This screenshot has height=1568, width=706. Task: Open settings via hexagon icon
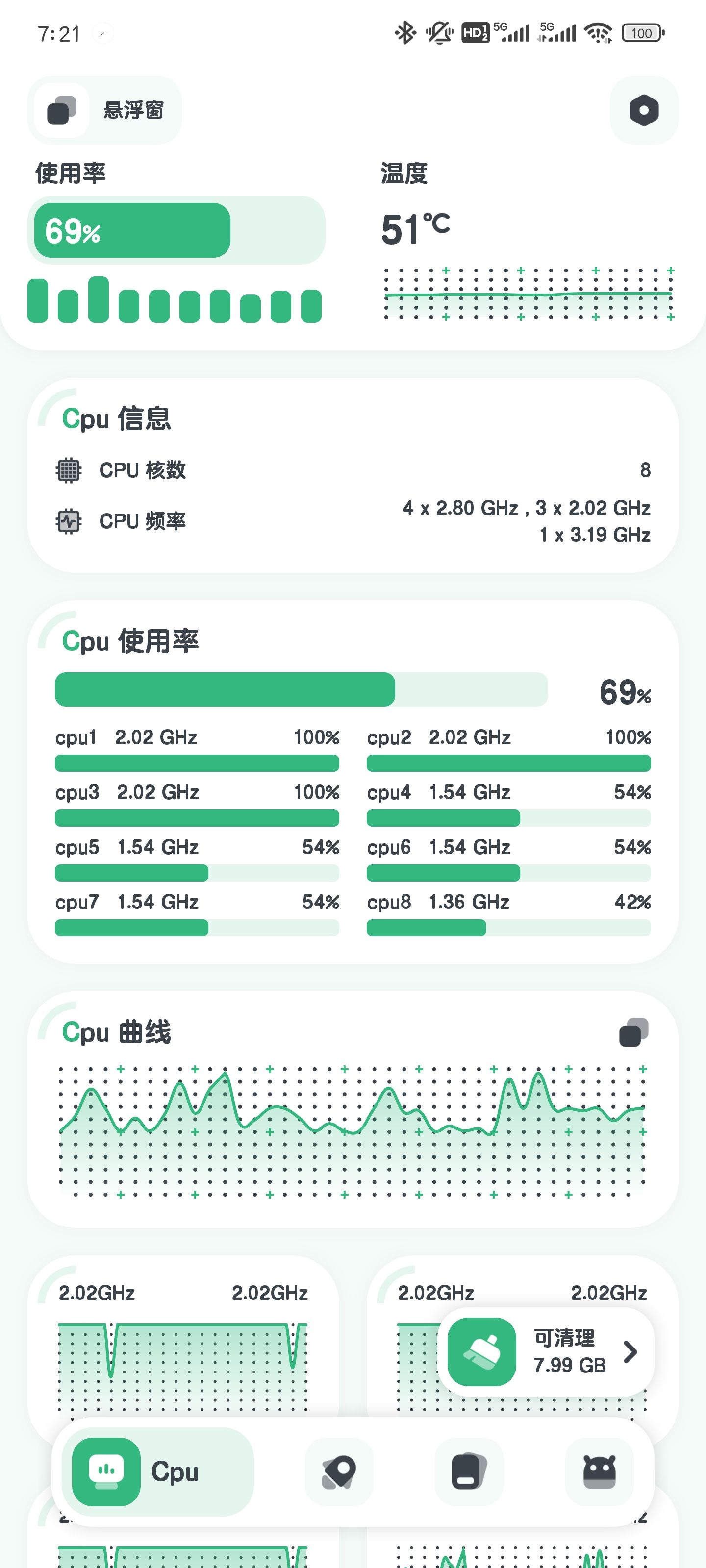point(644,110)
